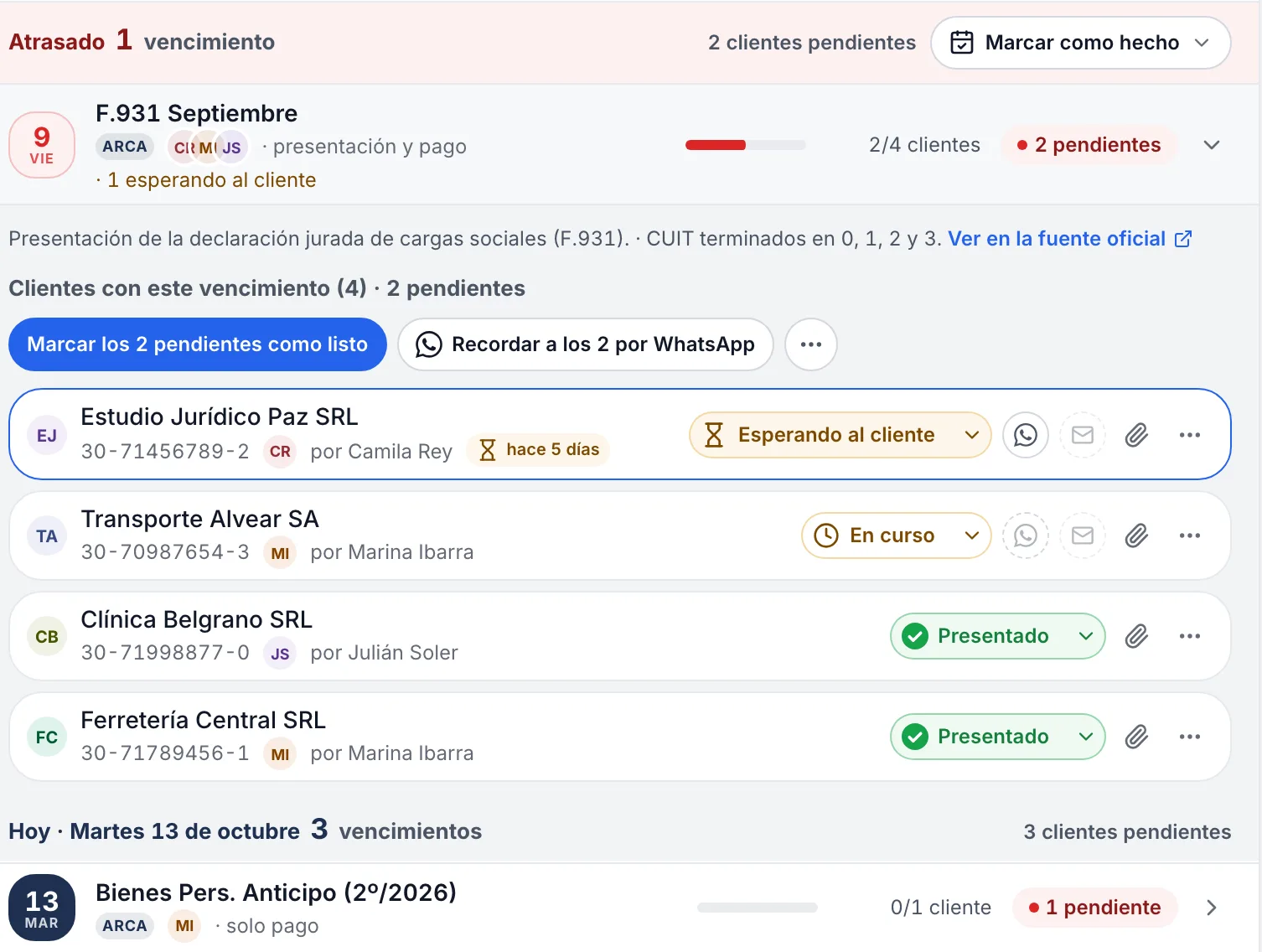Click CB avatar of Clínica Belgrano
Viewport: 1262px width, 952px height.
click(47, 636)
